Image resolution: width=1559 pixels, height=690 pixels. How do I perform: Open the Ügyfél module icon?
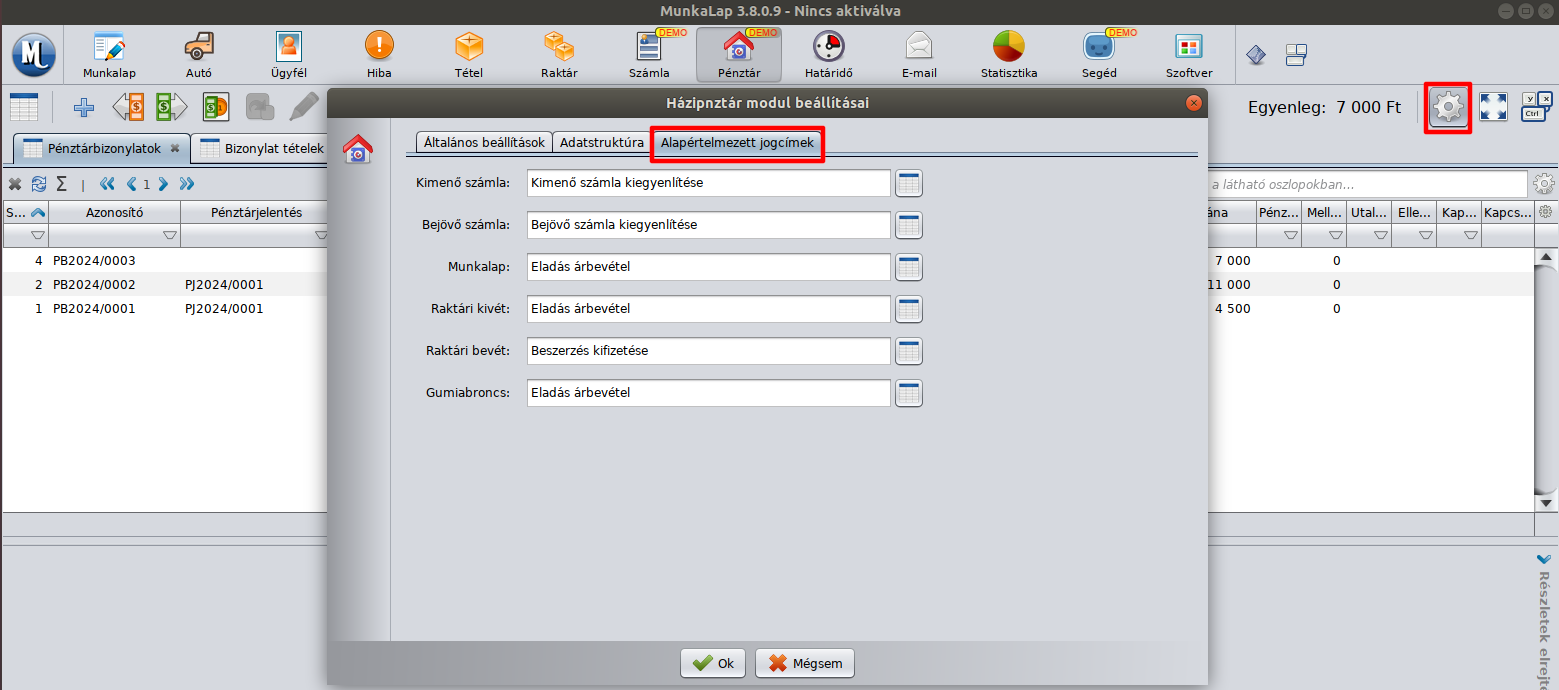tap(288, 54)
